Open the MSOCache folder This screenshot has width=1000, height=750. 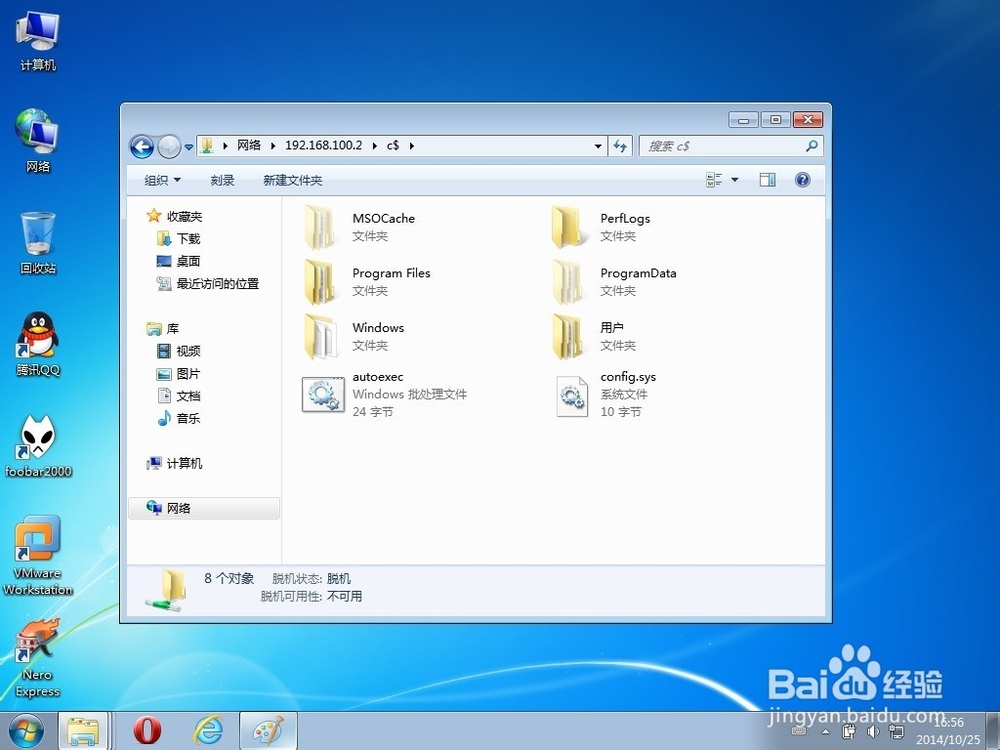tap(360, 226)
